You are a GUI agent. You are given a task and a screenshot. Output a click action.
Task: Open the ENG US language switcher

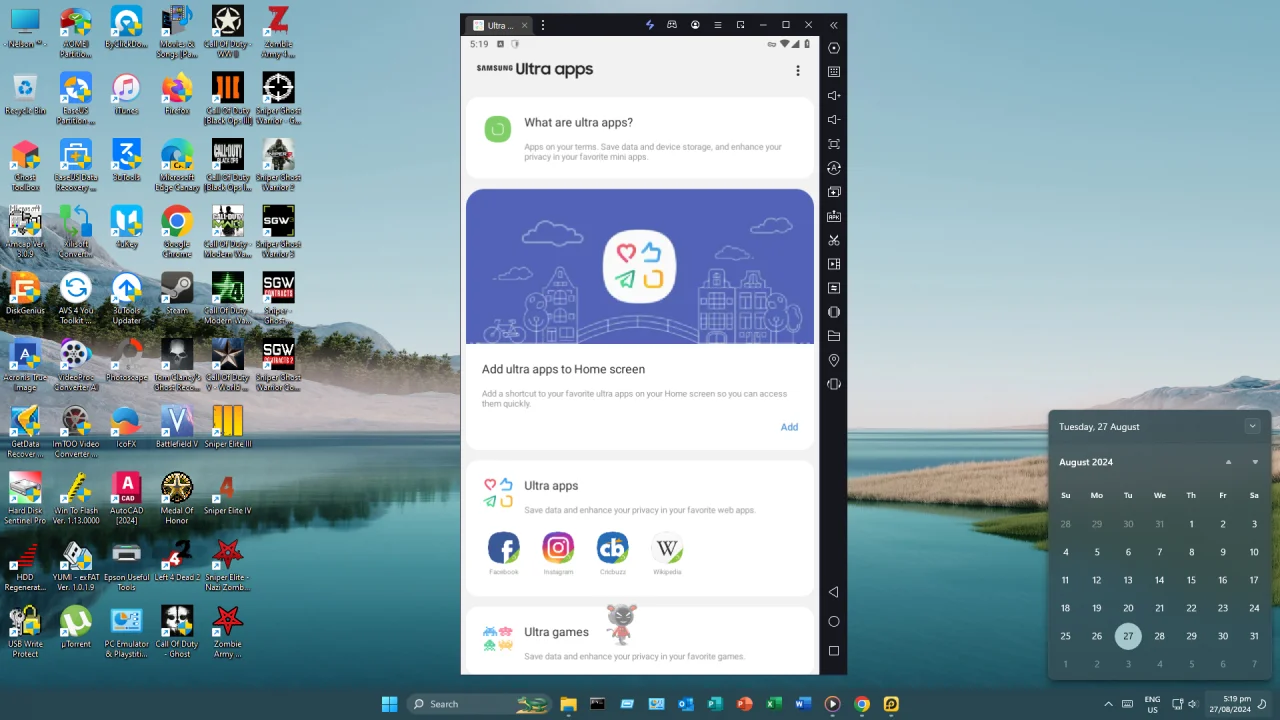tap(1152, 704)
